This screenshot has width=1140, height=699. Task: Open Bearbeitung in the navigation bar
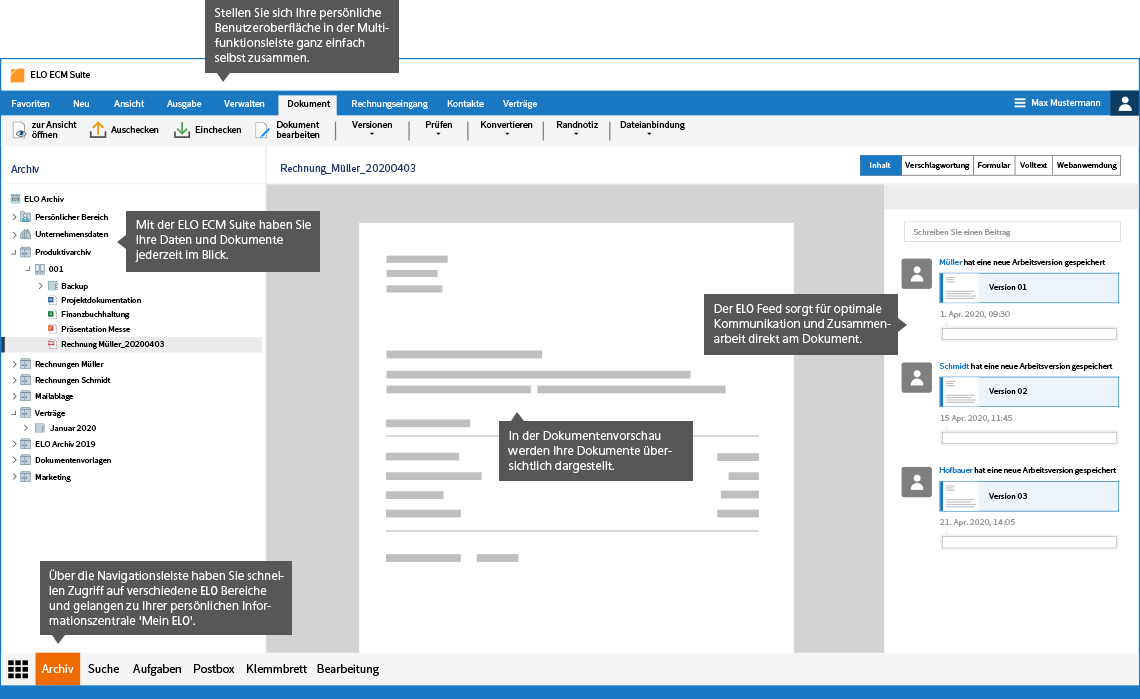coord(348,669)
